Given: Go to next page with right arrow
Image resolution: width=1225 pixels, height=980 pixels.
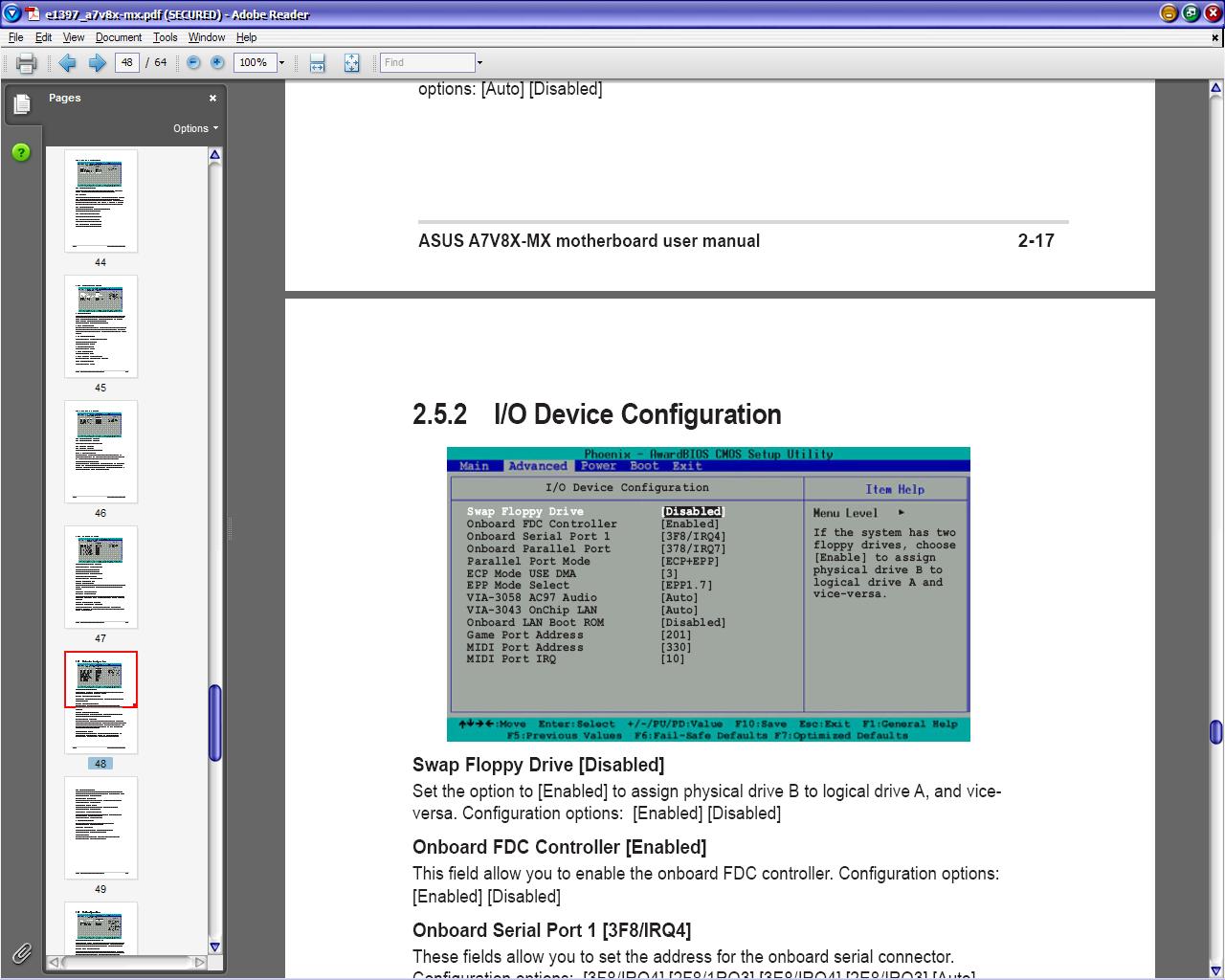Looking at the screenshot, I should pos(97,63).
